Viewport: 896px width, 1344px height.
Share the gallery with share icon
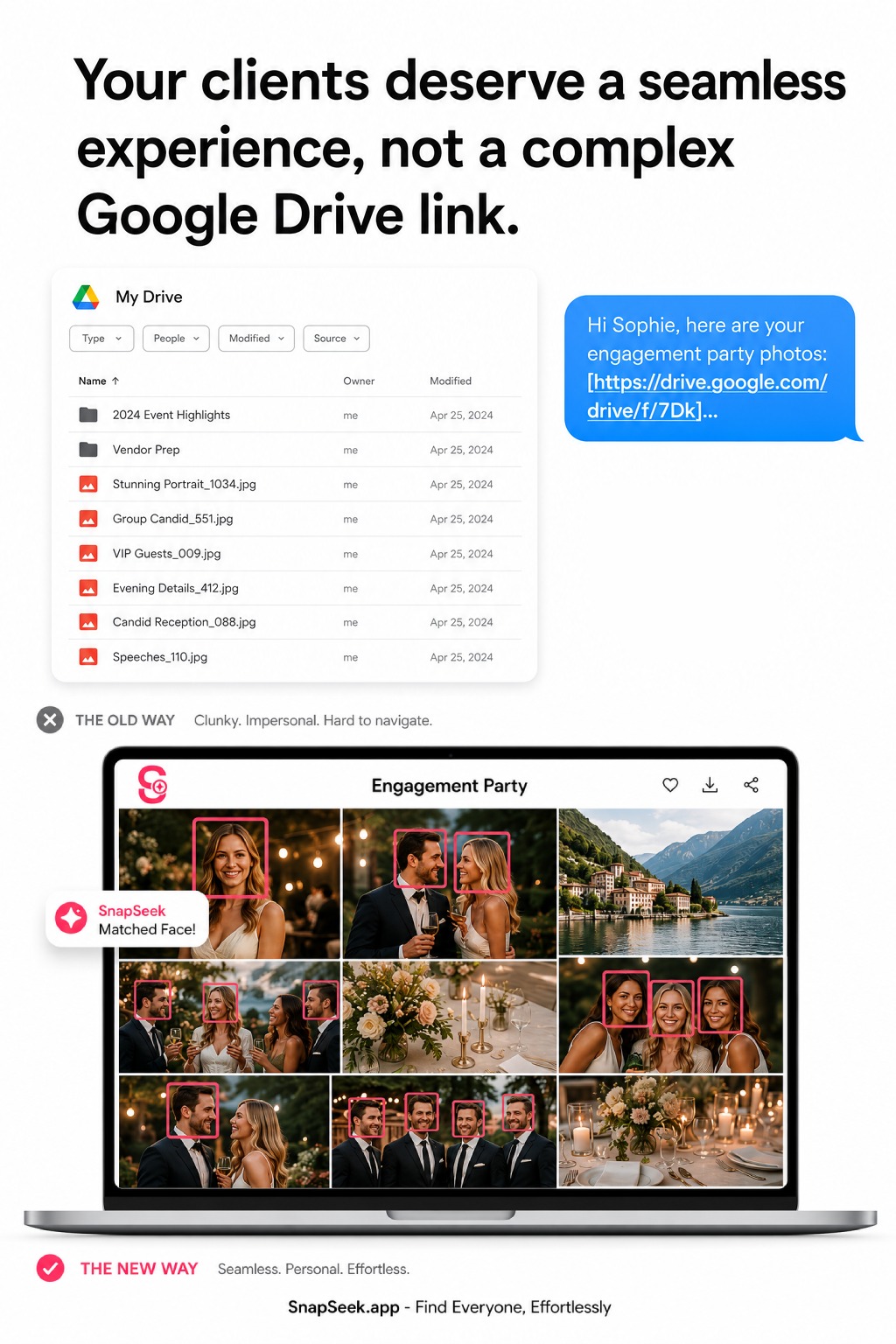751,785
